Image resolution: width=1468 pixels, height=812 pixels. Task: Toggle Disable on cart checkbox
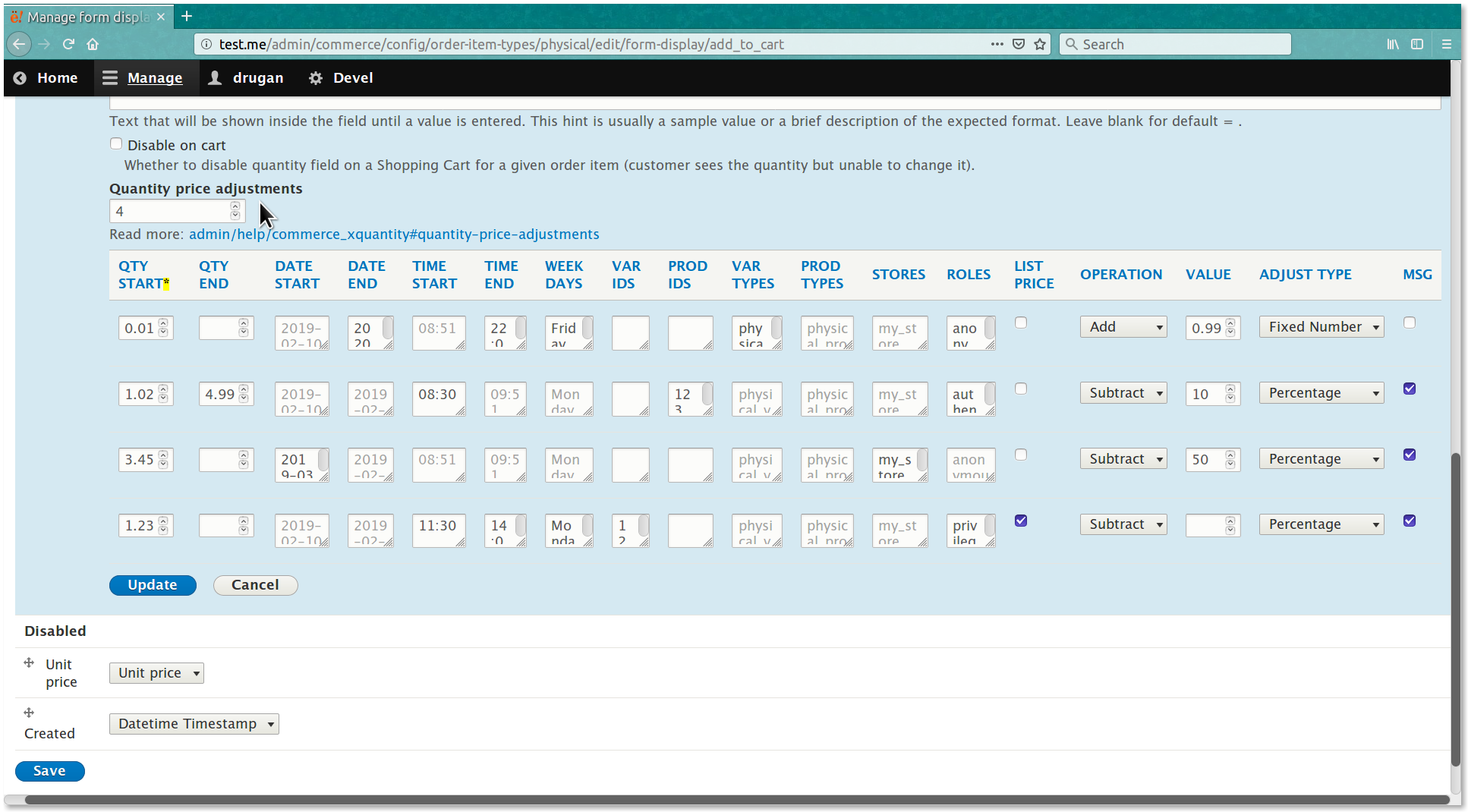pyautogui.click(x=116, y=143)
